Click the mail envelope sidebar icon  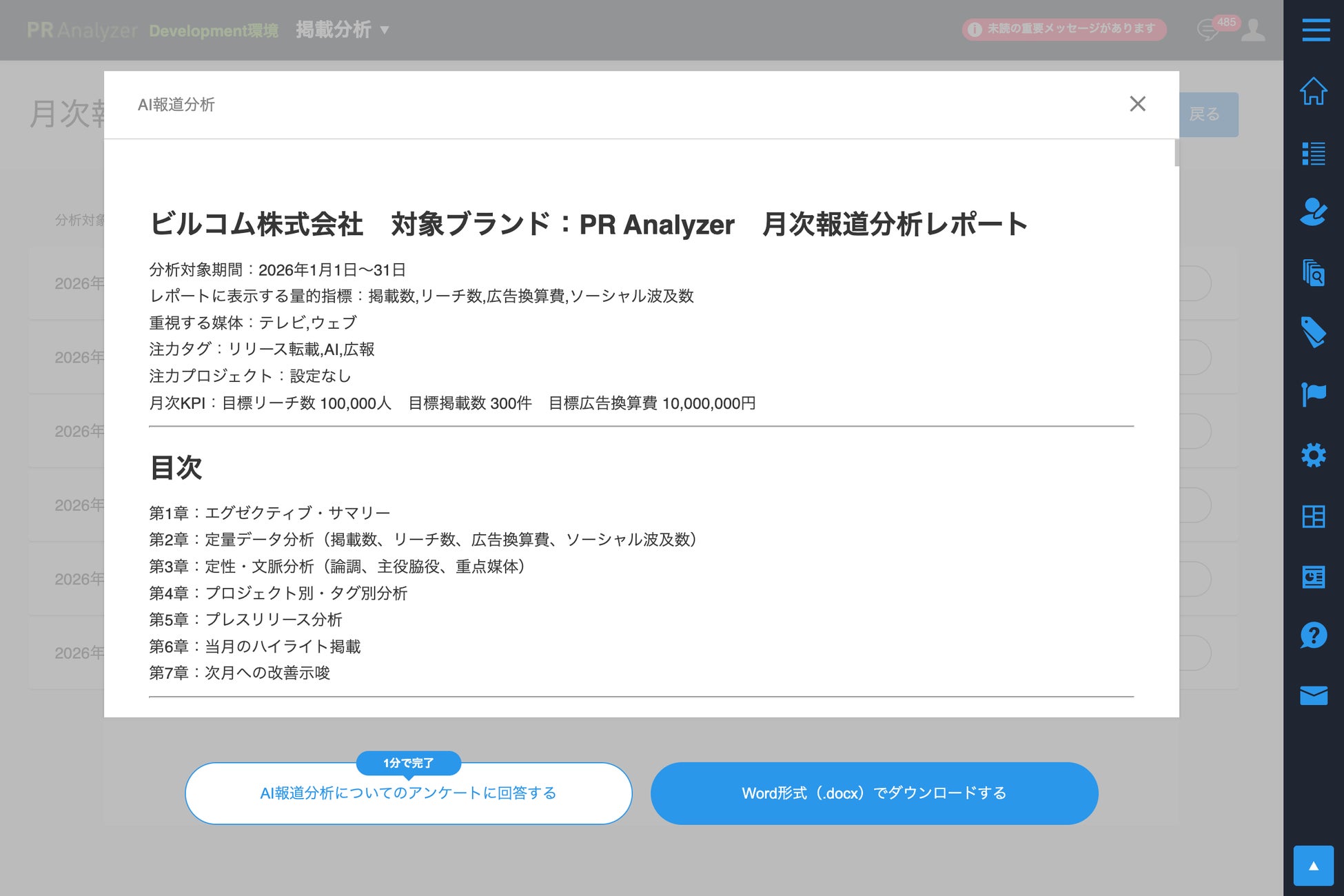[1313, 695]
